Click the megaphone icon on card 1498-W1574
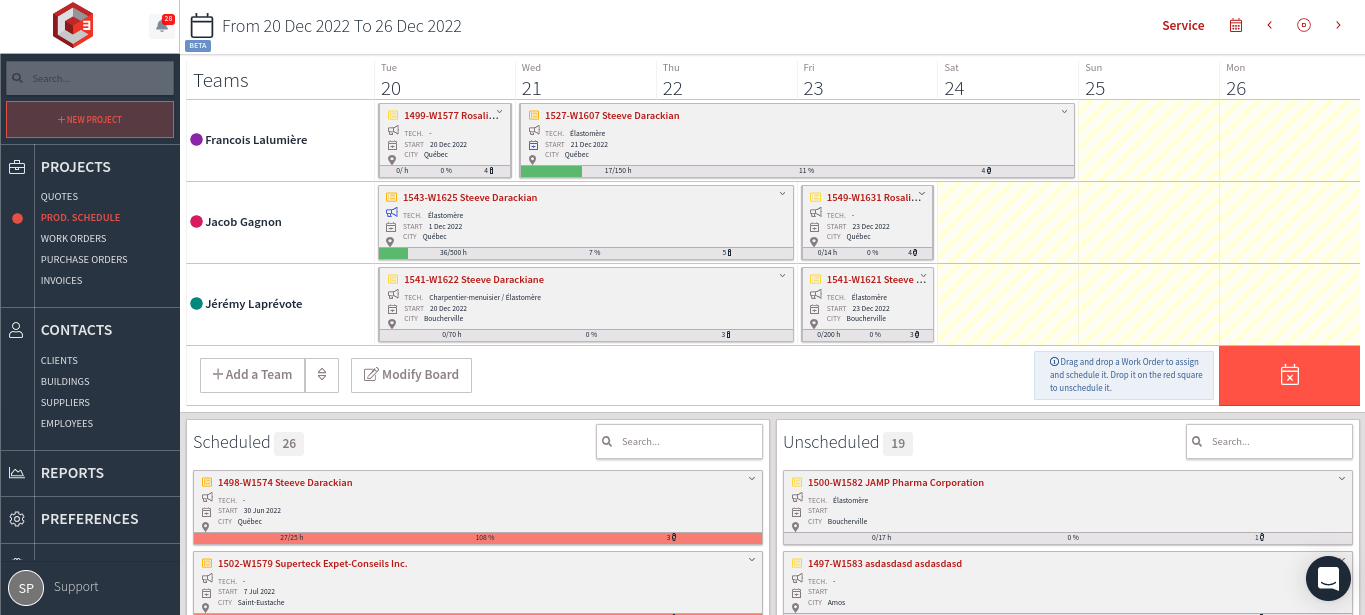This screenshot has width=1365, height=615. tap(207, 498)
